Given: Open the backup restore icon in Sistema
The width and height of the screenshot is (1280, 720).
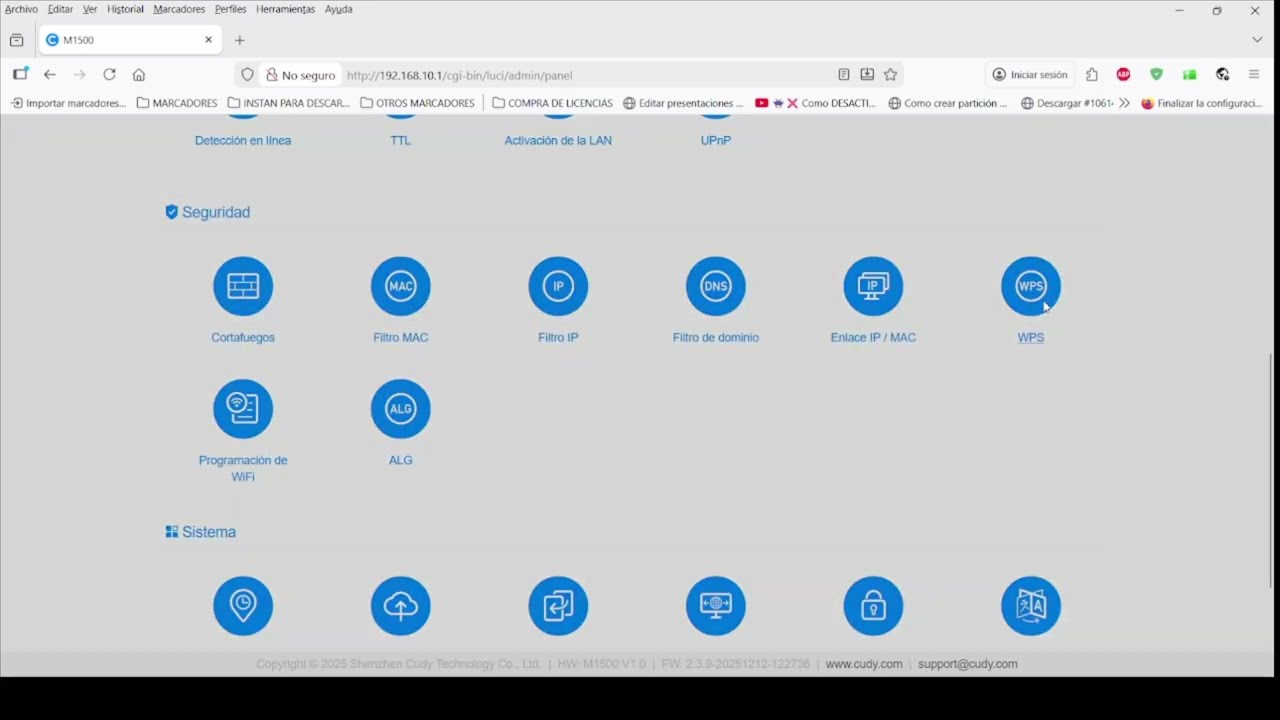Looking at the screenshot, I should [x=558, y=606].
